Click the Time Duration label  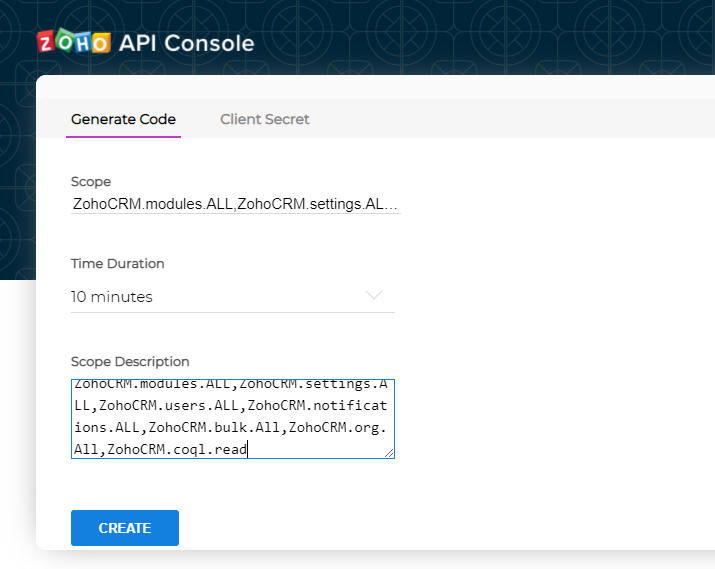click(x=118, y=264)
